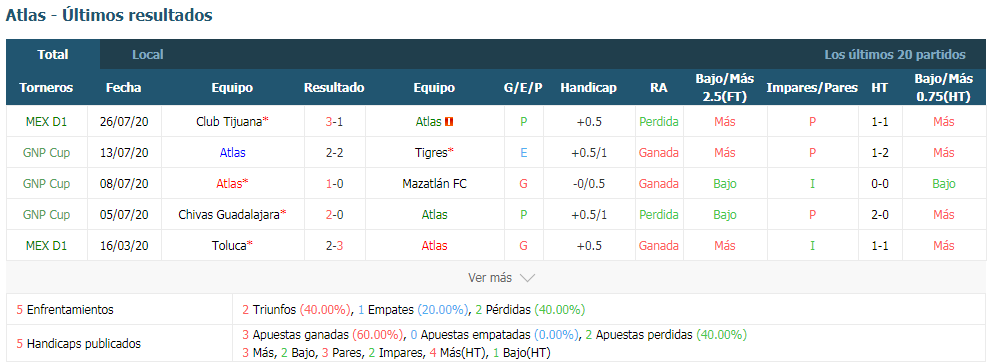The image size is (990, 364).
Task: Click the 2-3 result against Toluca
Action: tap(334, 245)
